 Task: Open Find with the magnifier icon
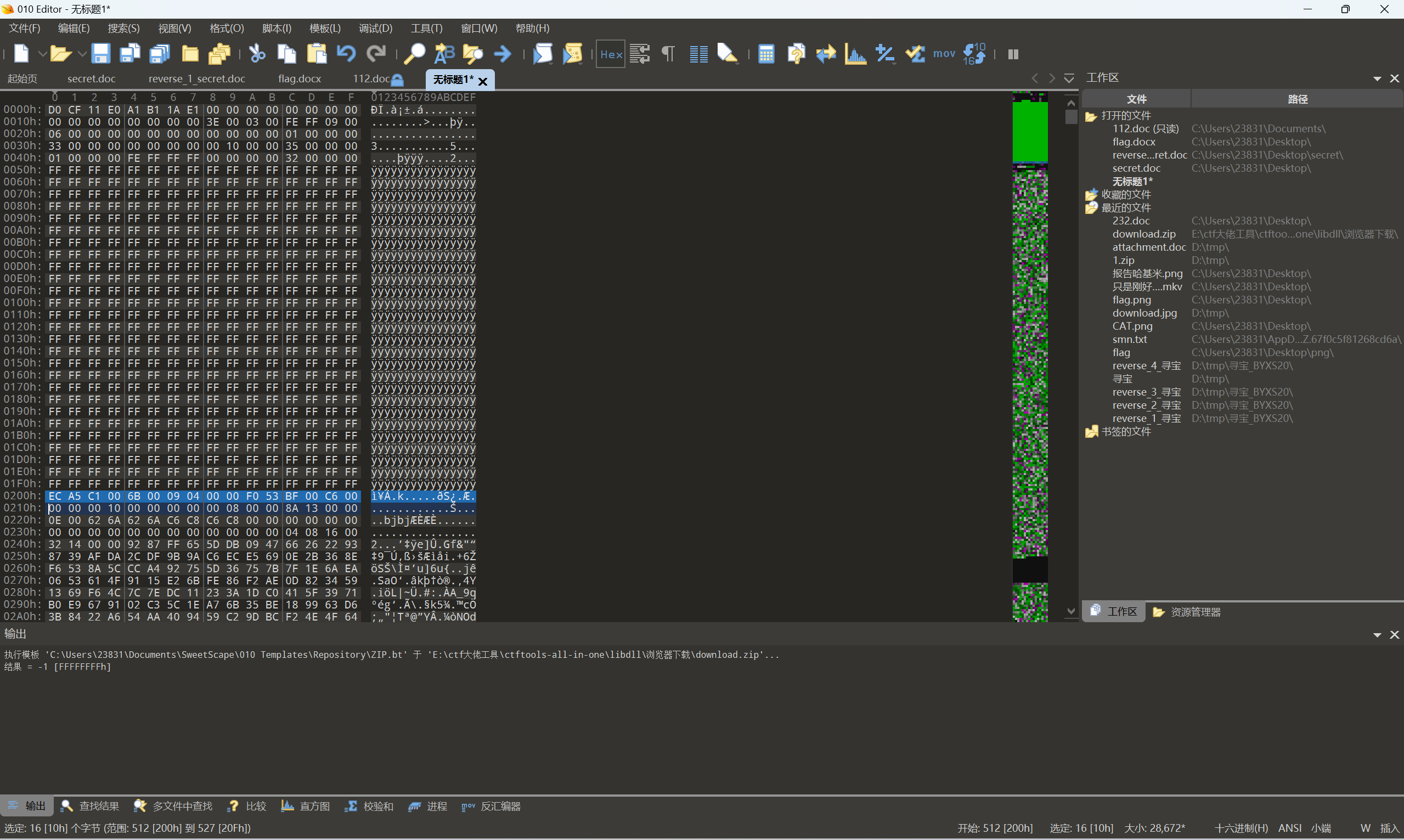[414, 54]
